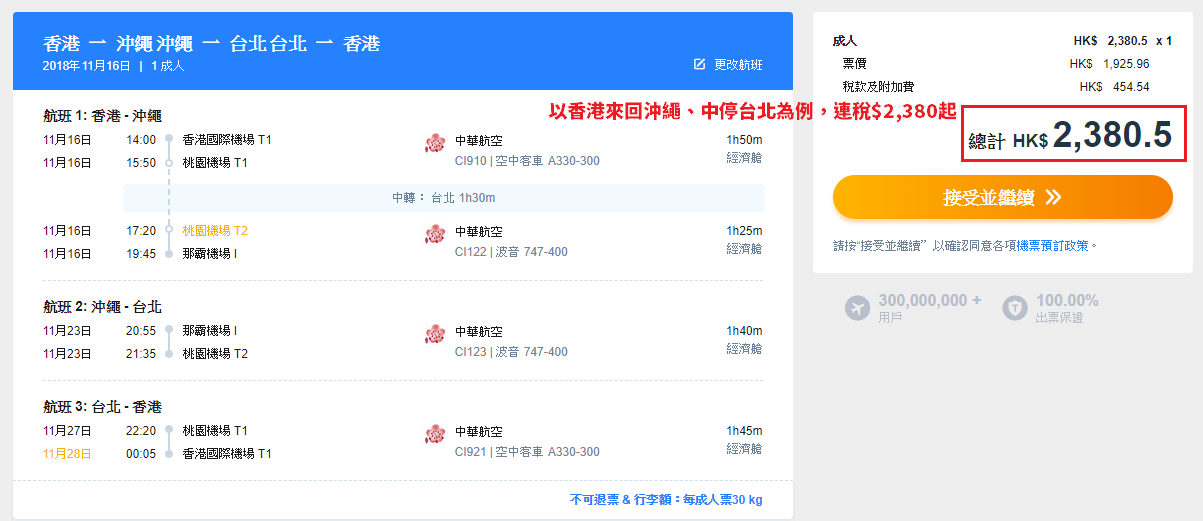Select the 航班 3: 台北 - 香港 heading
1203x521 pixels.
(x=102, y=407)
